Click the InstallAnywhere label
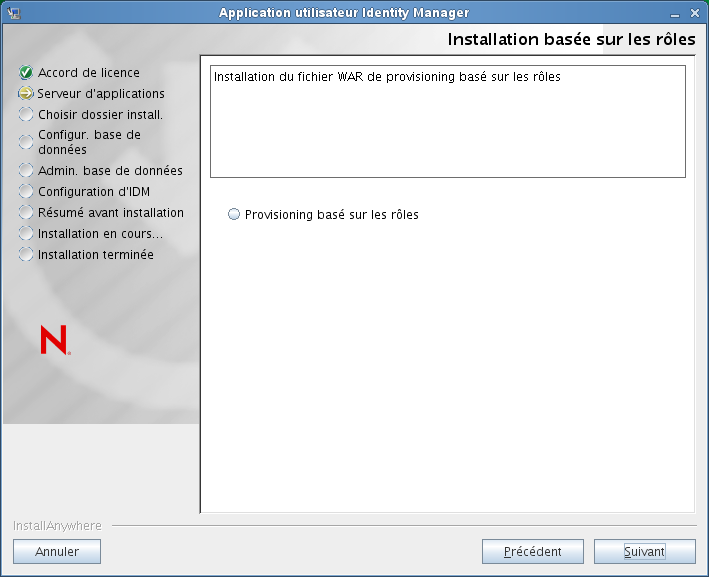This screenshot has width=709, height=577. click(x=57, y=525)
